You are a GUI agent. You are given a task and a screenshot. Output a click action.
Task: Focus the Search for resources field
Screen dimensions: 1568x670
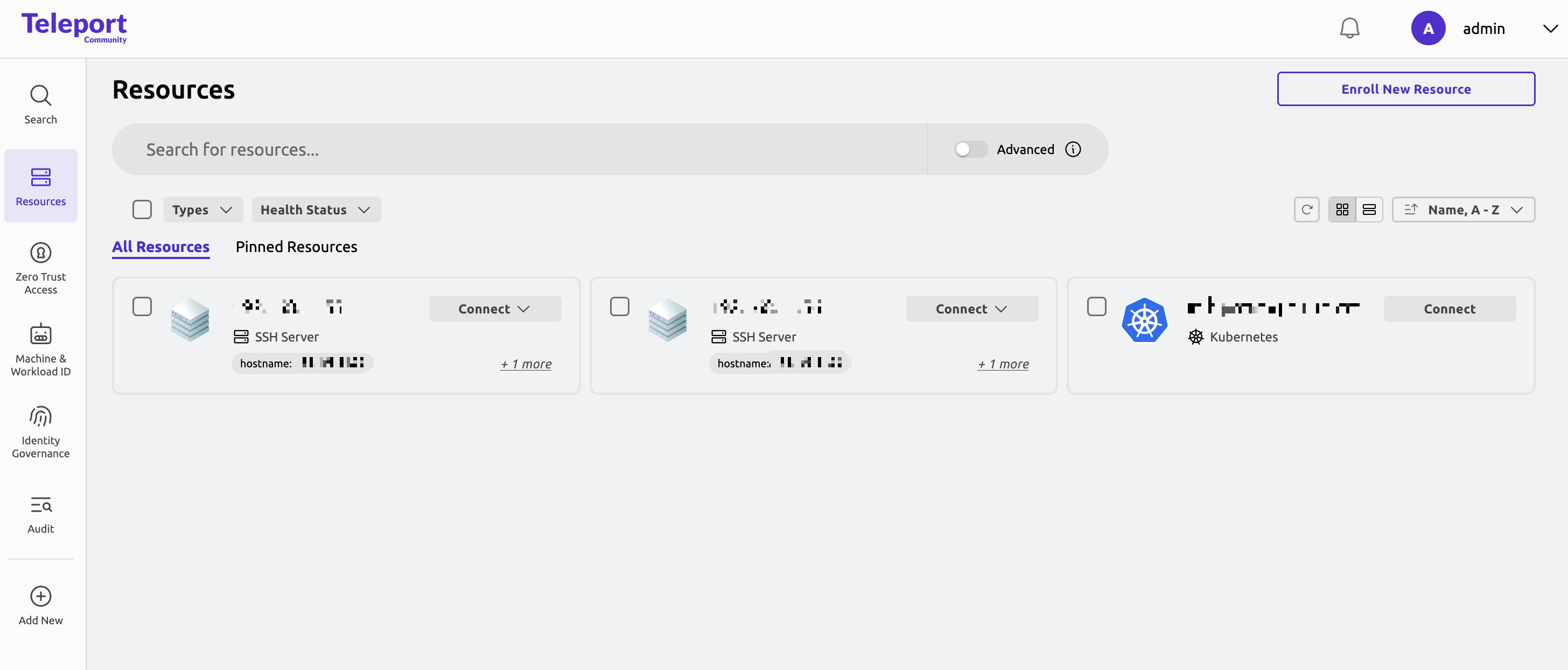(519, 149)
